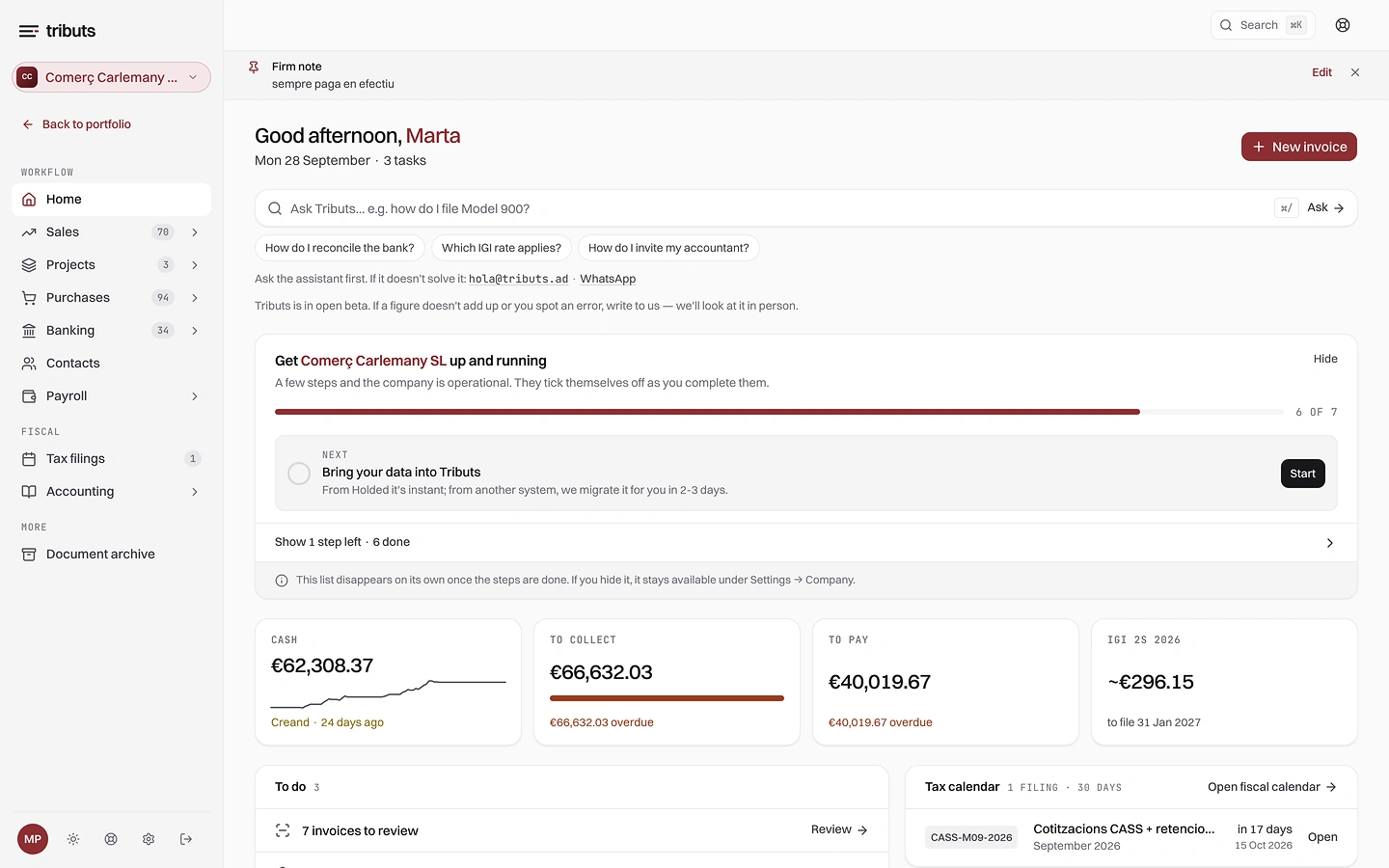The height and width of the screenshot is (868, 1389).
Task: Open the Comerç Carlemany company switcher
Action: pos(111,77)
